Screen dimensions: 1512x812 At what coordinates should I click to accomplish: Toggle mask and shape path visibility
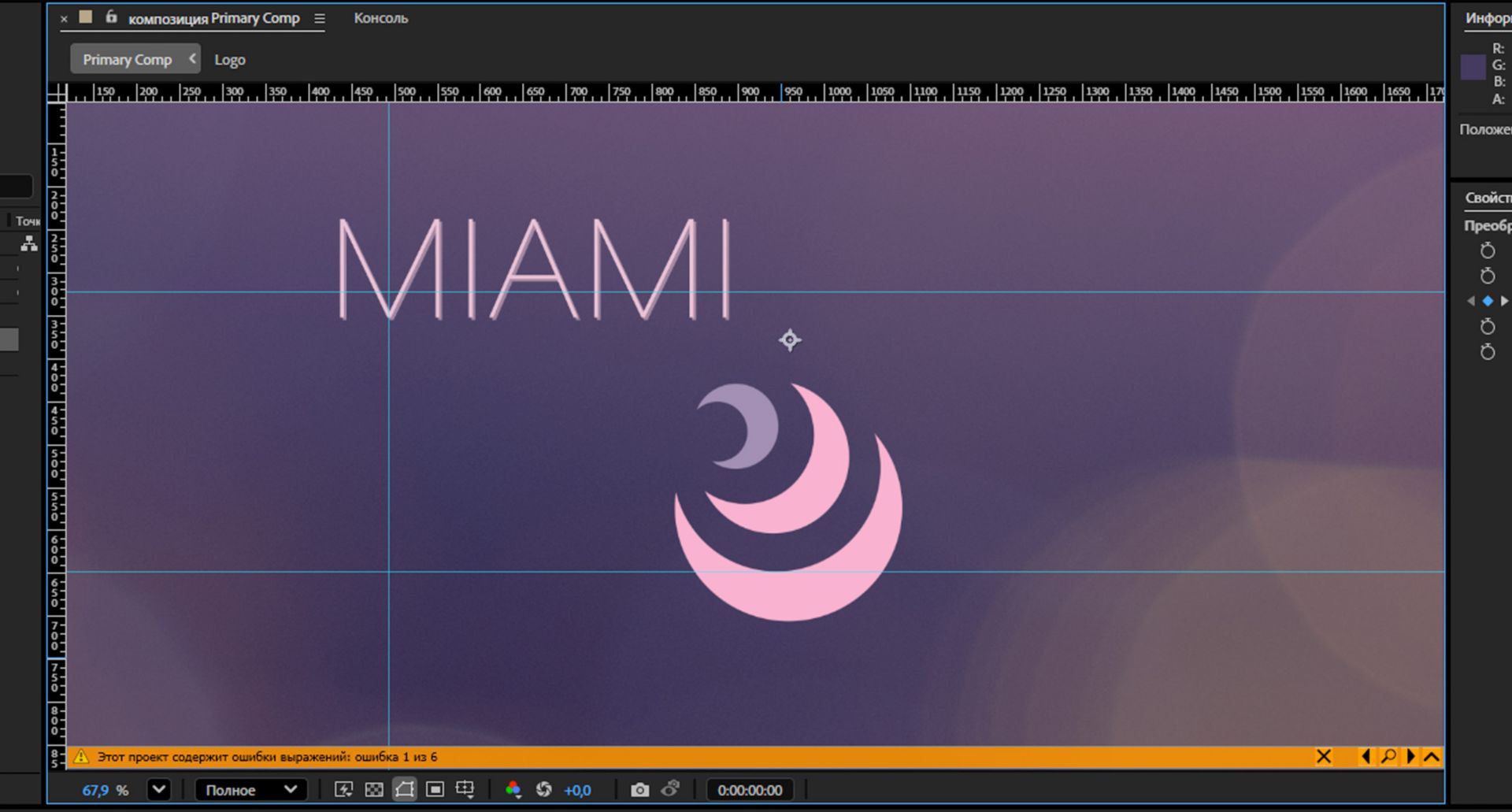coord(405,789)
